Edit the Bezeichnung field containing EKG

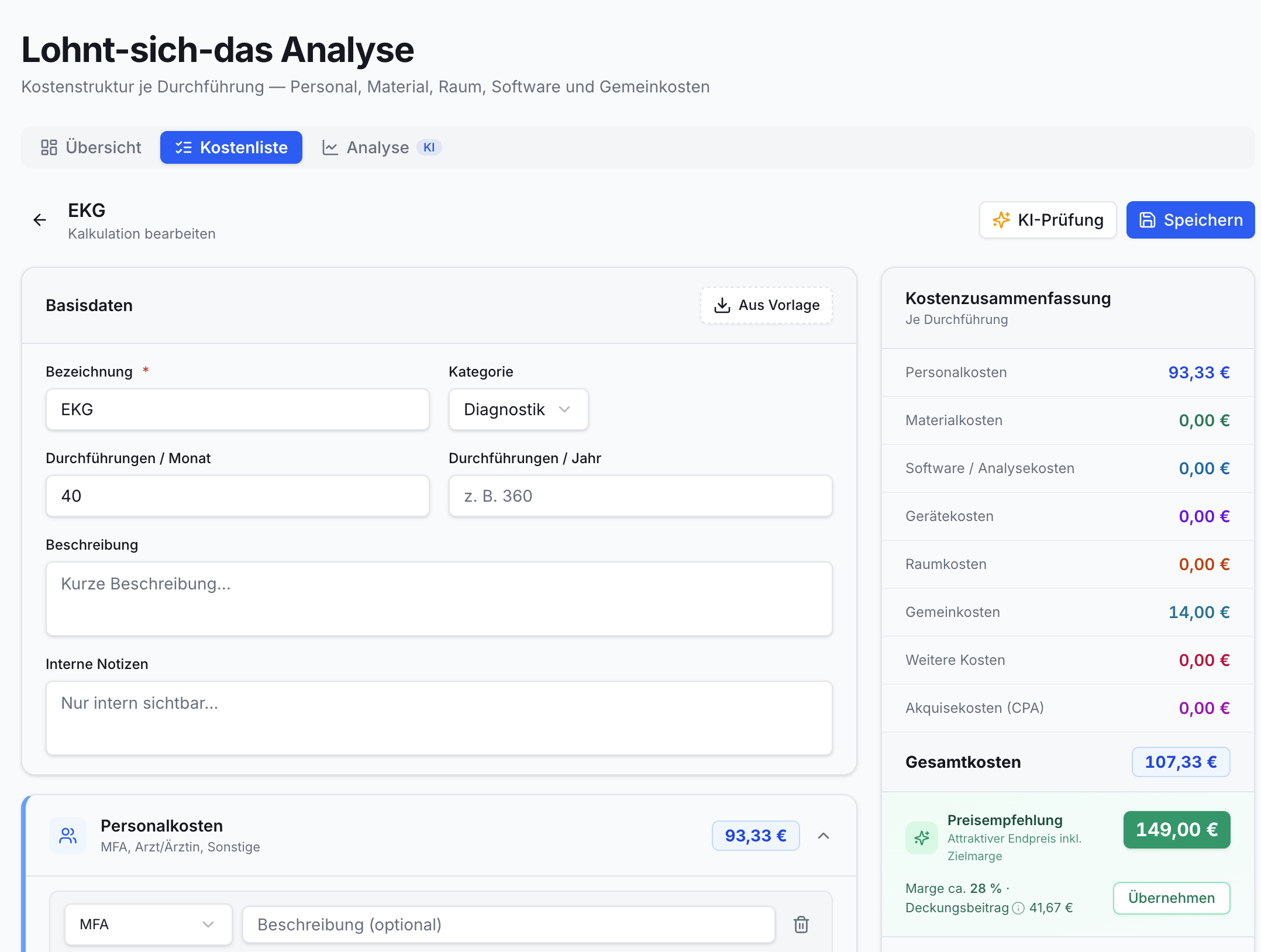pyautogui.click(x=237, y=409)
